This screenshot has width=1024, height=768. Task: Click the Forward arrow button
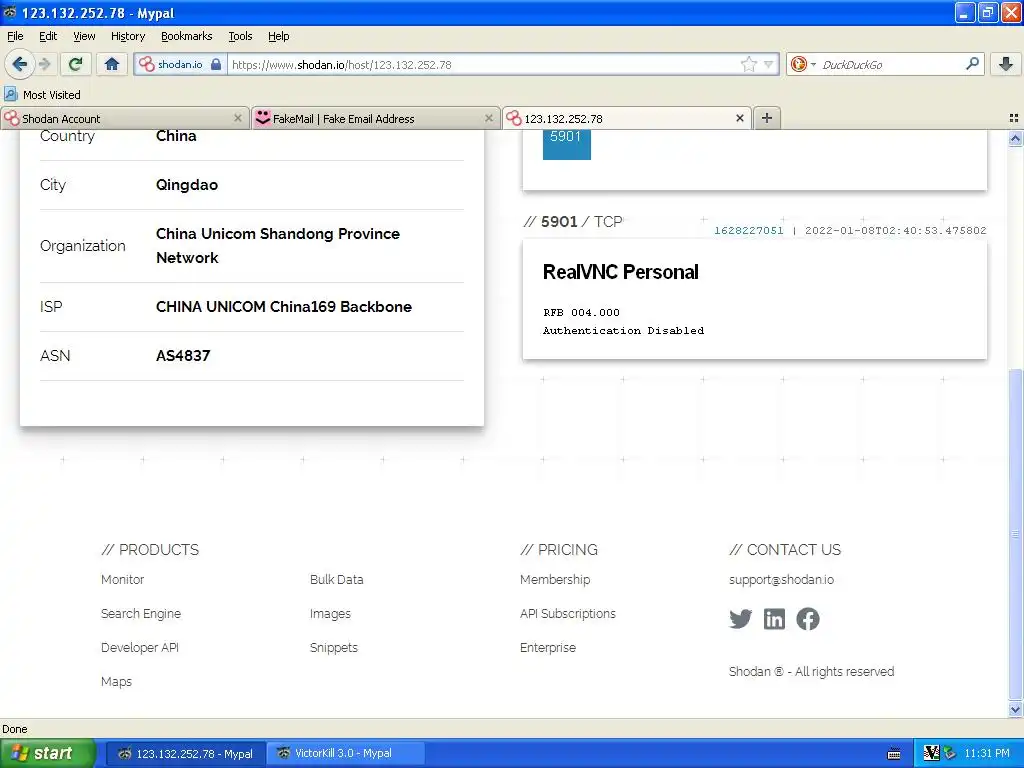click(44, 64)
